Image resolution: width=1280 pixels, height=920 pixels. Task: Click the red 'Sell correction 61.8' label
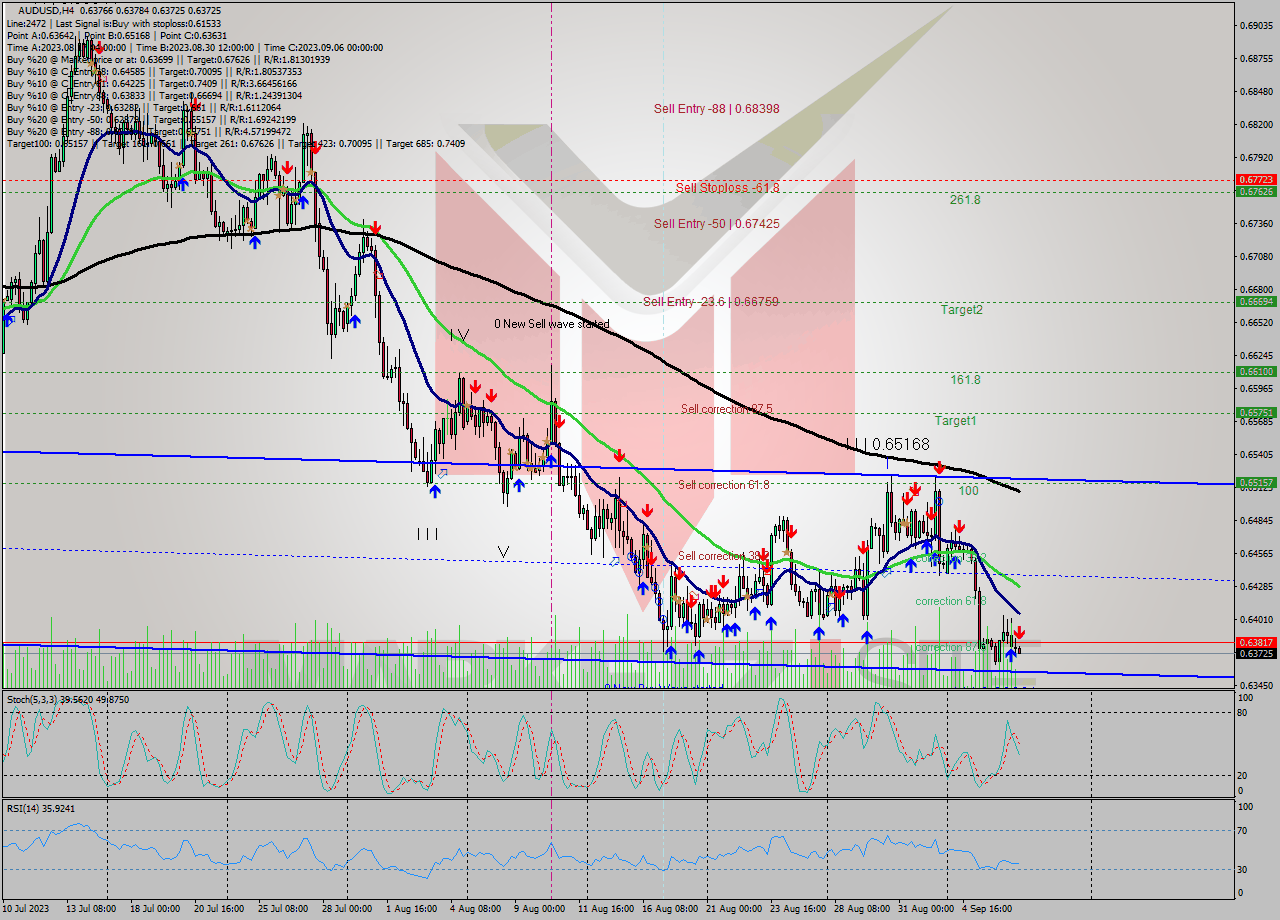(x=724, y=485)
